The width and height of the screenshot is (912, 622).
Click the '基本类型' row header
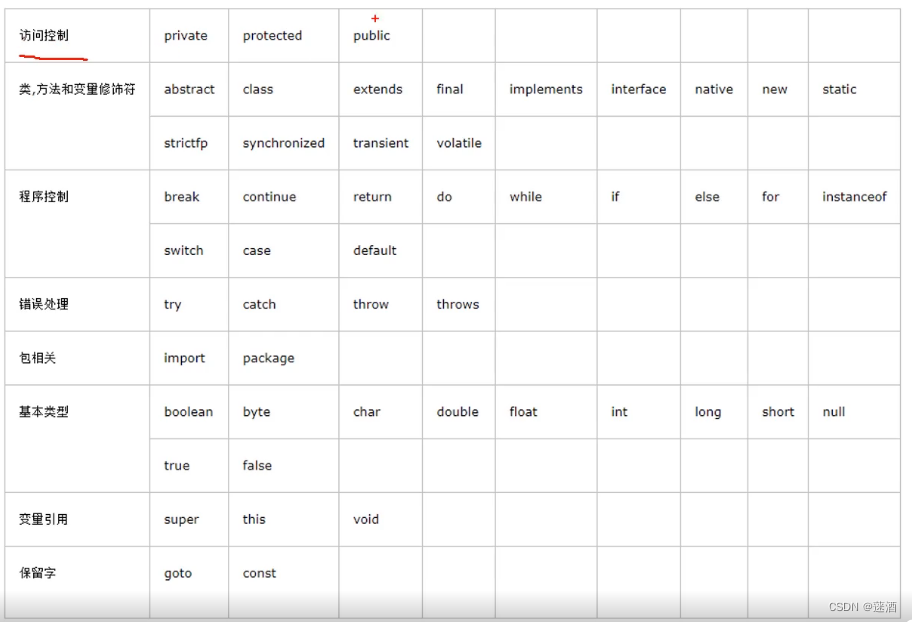tap(44, 412)
